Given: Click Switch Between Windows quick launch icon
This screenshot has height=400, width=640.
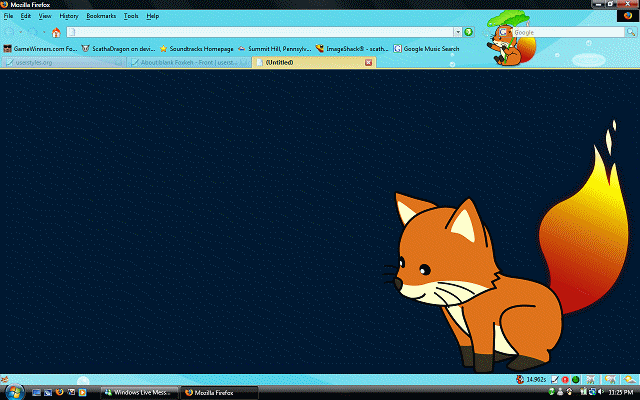Looking at the screenshot, I should 48,392.
